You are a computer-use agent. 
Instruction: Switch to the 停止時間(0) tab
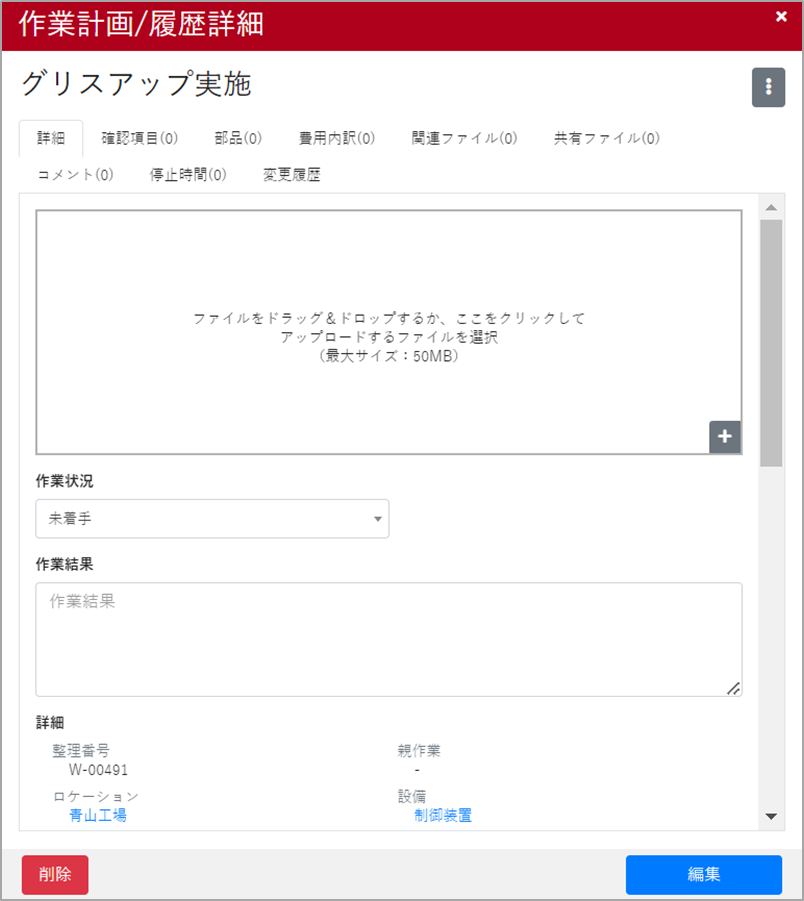(x=188, y=175)
